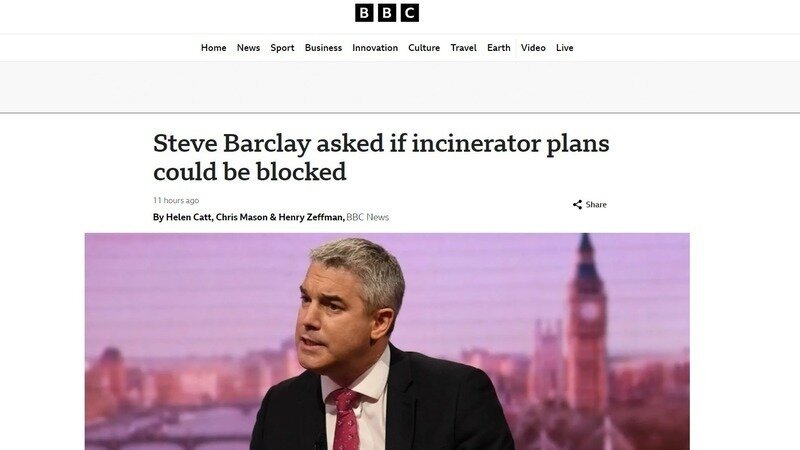Click the BBC logo at the top
Image resolution: width=800 pixels, height=450 pixels.
pos(387,13)
